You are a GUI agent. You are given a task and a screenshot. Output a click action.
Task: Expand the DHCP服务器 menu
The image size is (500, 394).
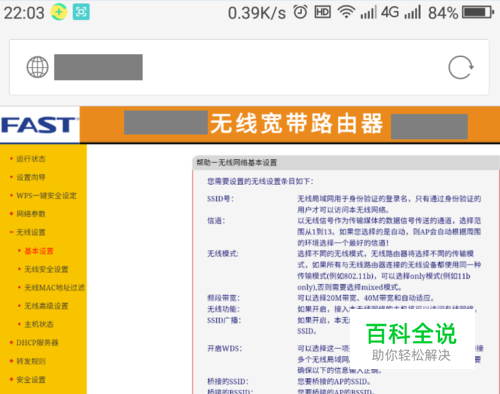point(37,343)
